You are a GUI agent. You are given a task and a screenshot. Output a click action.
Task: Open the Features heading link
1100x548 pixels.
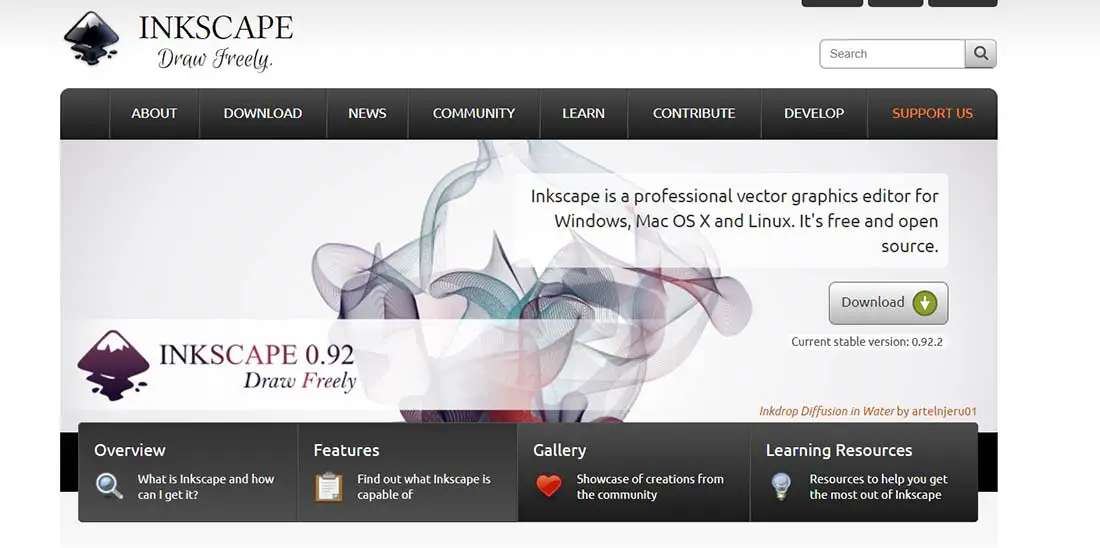347,450
